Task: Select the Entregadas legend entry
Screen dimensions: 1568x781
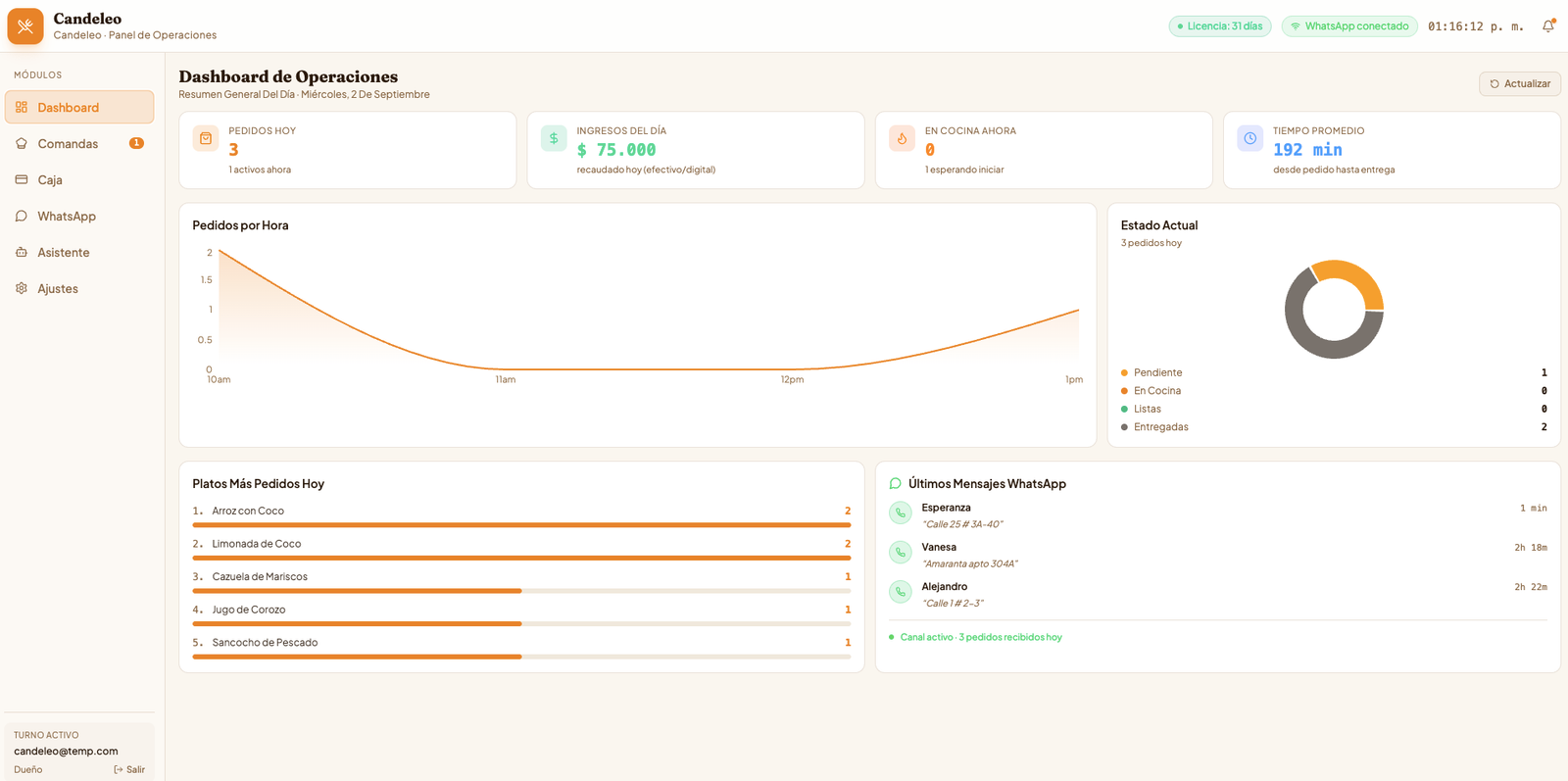Action: point(1334,427)
